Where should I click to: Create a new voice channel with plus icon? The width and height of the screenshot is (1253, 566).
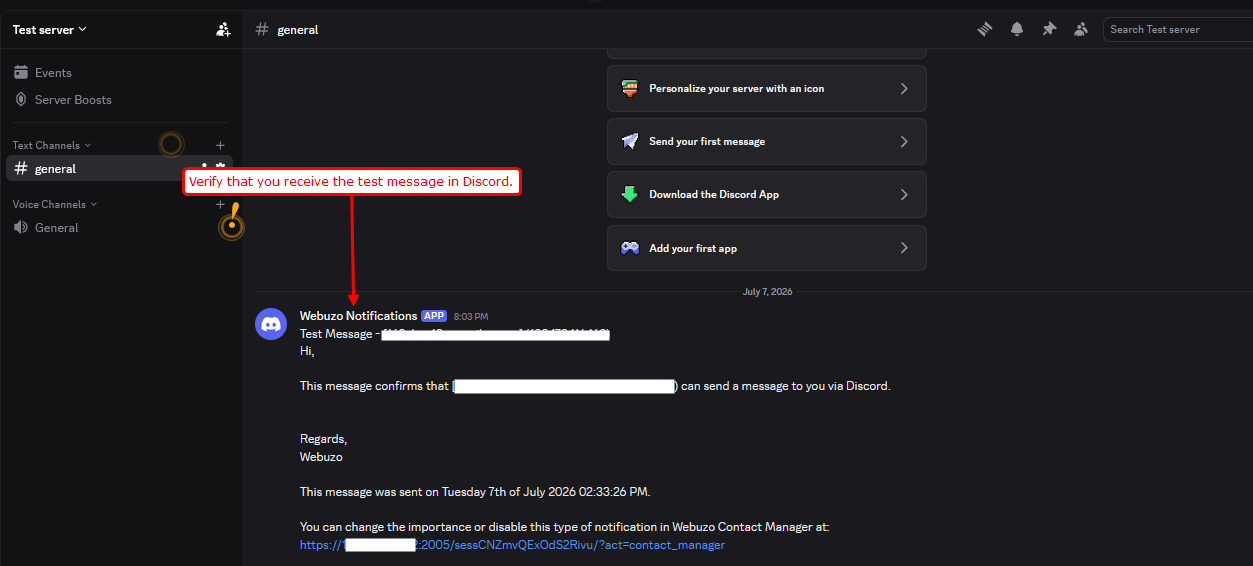click(x=221, y=204)
